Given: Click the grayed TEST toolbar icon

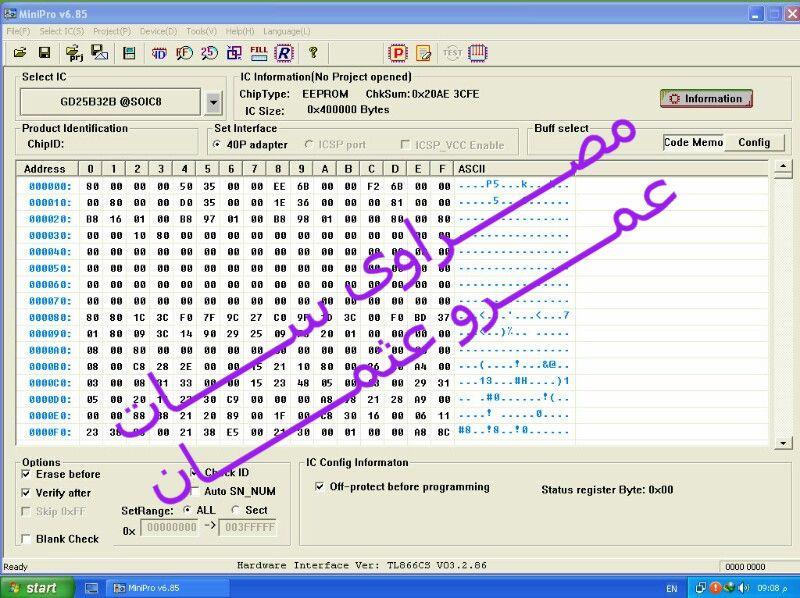Looking at the screenshot, I should pos(452,53).
